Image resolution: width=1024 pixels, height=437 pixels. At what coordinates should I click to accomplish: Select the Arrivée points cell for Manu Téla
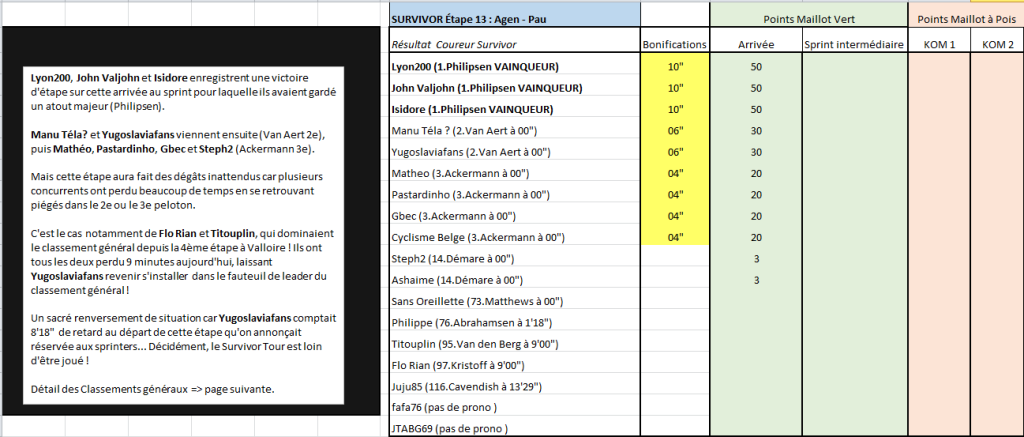755,130
